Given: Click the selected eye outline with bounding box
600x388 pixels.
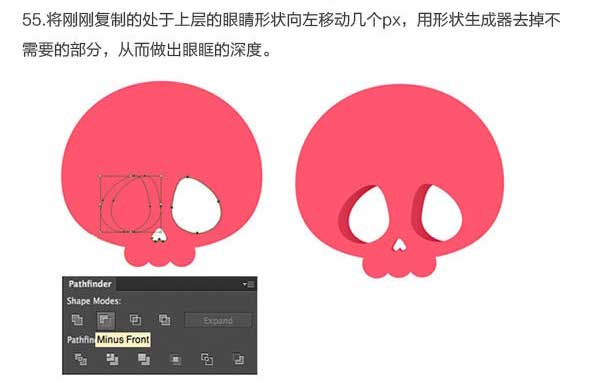Looking at the screenshot, I should click(131, 204).
